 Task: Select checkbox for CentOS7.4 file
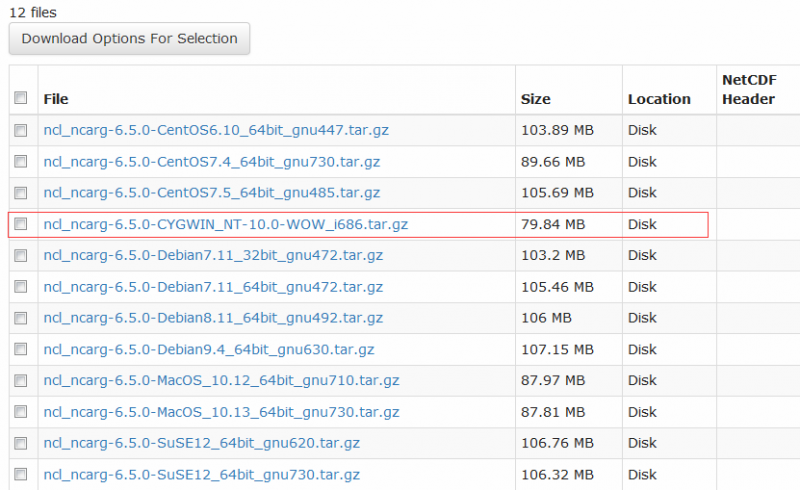click(x=20, y=162)
